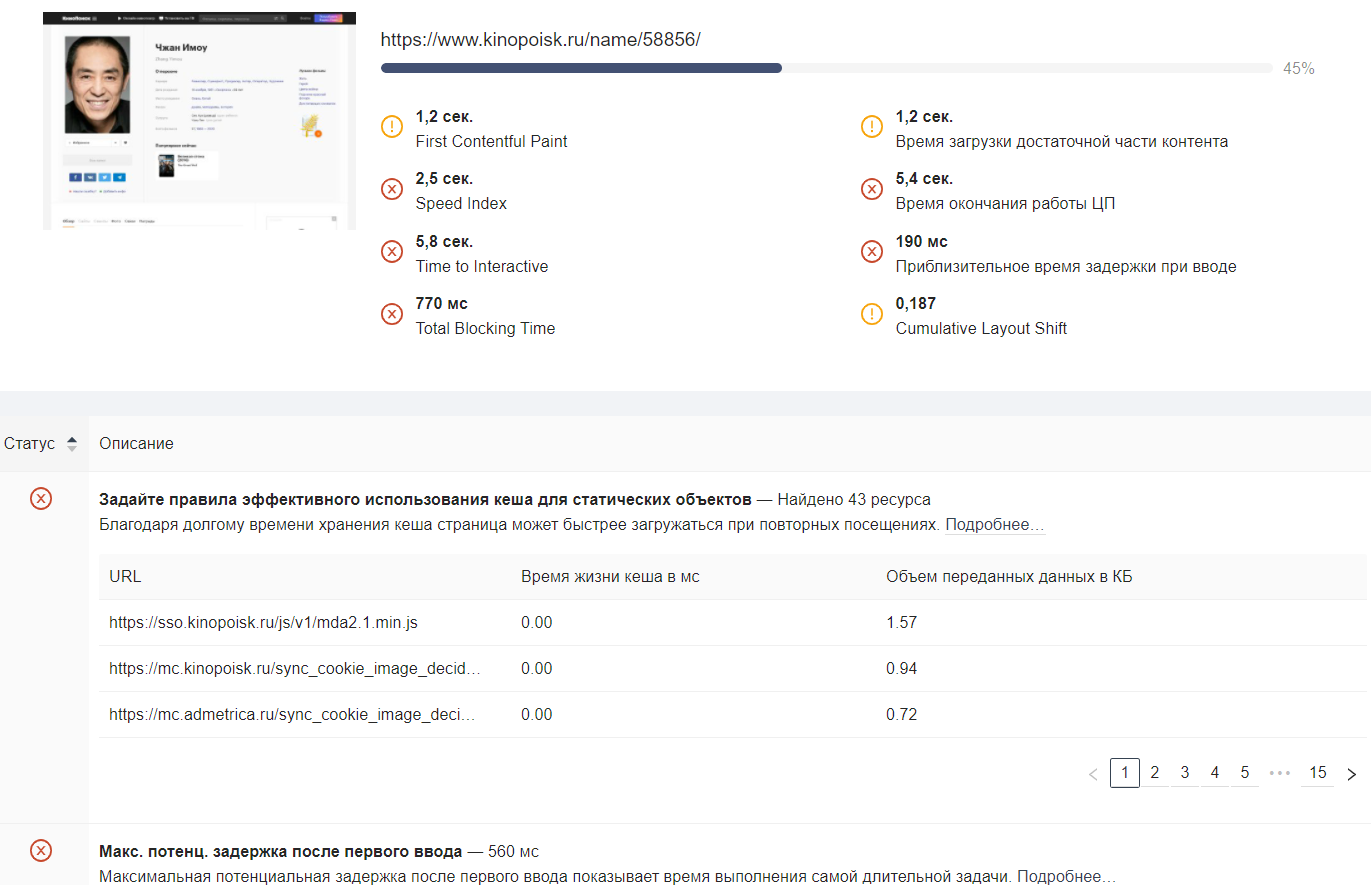
Task: Go to next page with right chevron
Action: click(1352, 773)
